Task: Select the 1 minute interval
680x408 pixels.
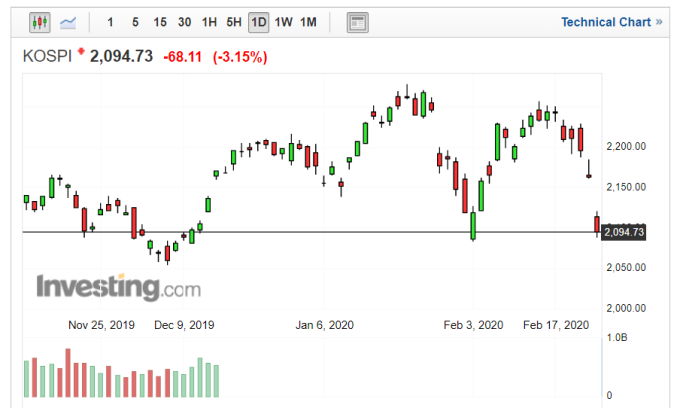Action: pos(110,22)
